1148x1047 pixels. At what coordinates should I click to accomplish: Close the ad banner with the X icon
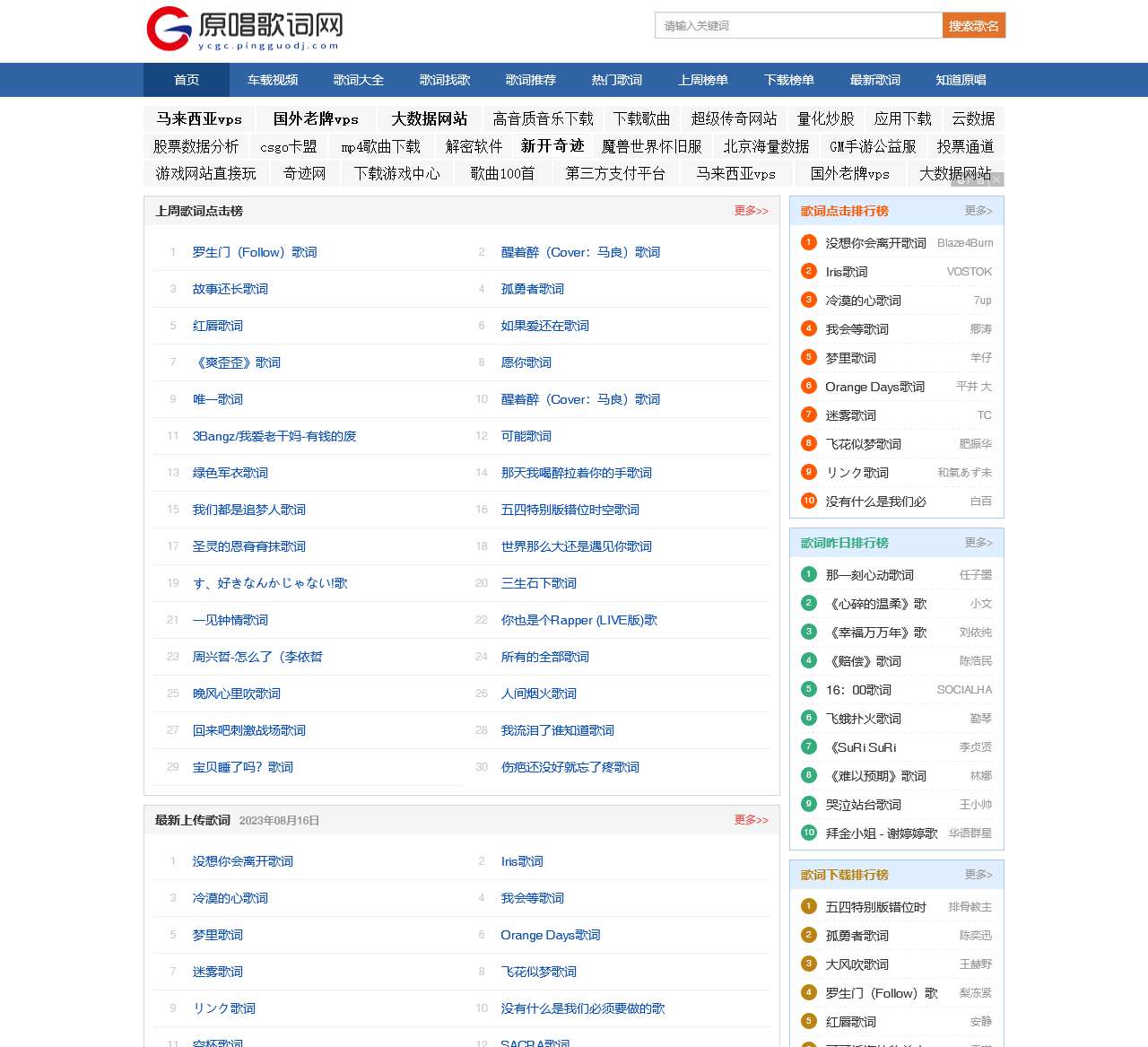pos(996,179)
